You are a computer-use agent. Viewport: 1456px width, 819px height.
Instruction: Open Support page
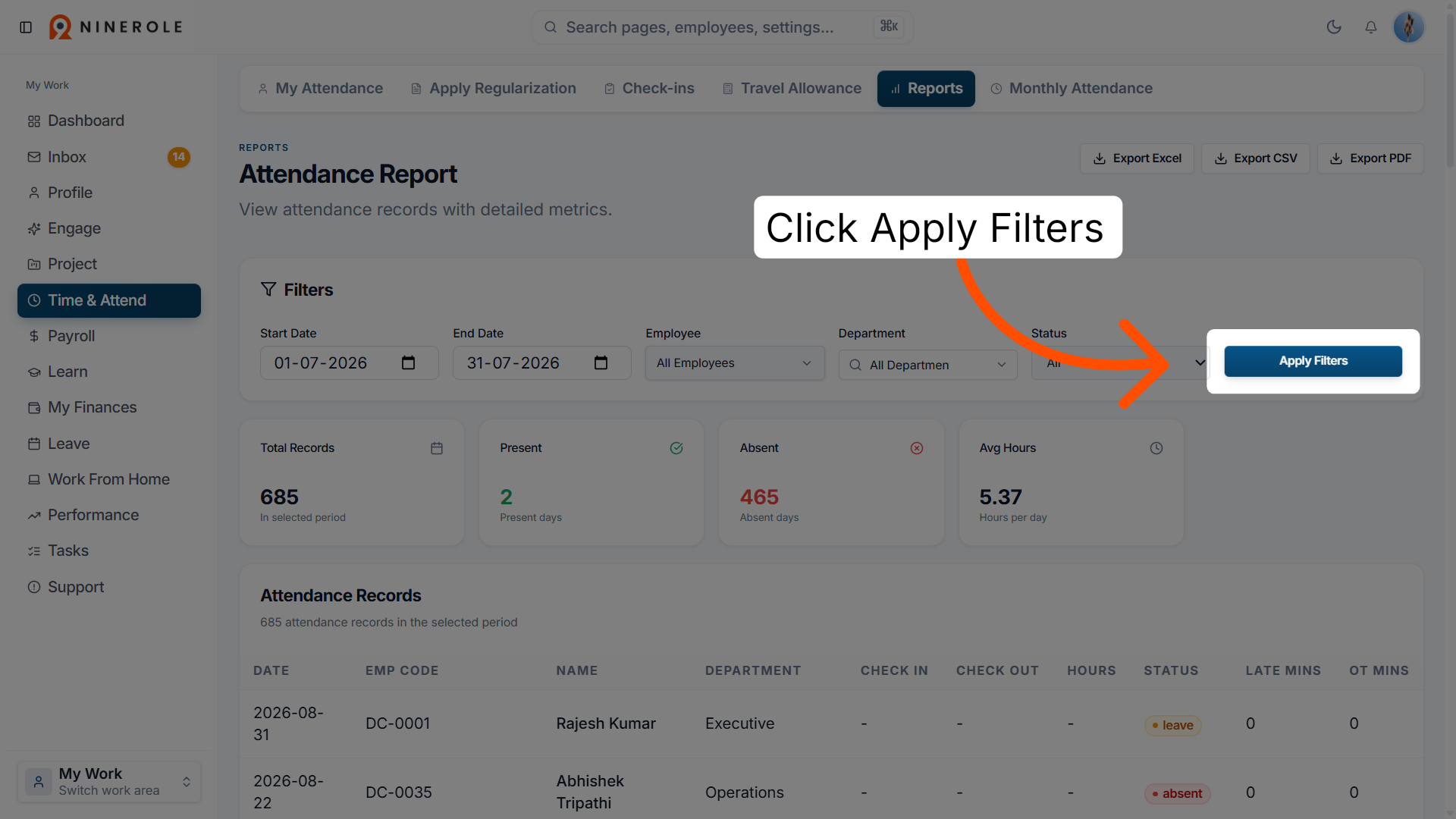point(109,587)
